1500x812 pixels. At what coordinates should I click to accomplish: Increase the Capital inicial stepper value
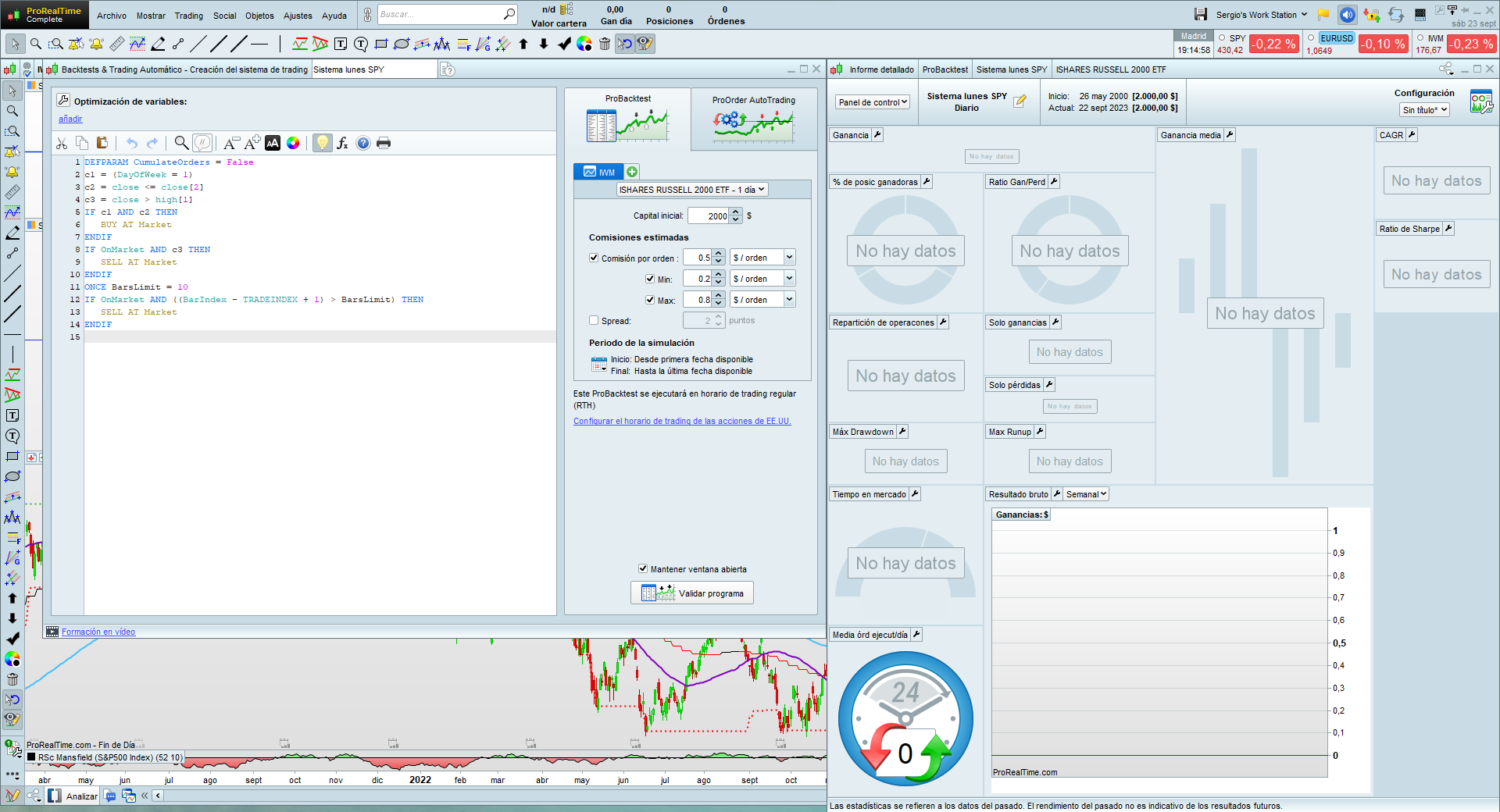pos(736,212)
